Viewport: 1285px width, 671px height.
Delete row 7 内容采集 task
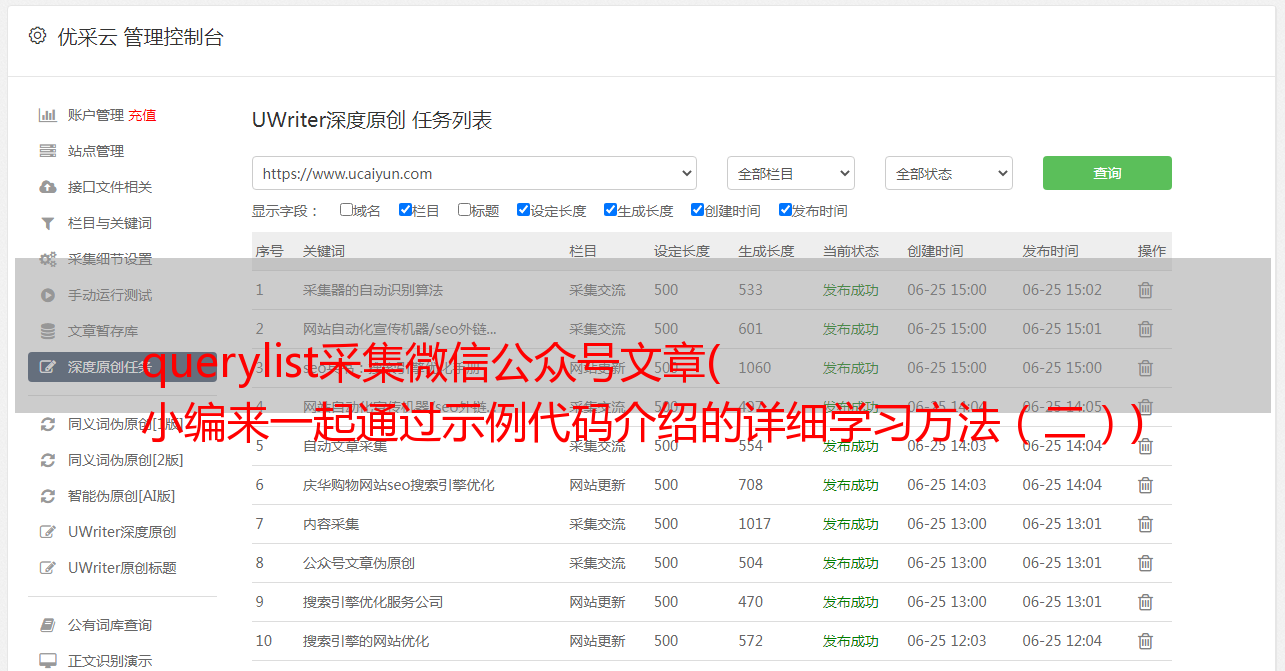click(x=1145, y=524)
